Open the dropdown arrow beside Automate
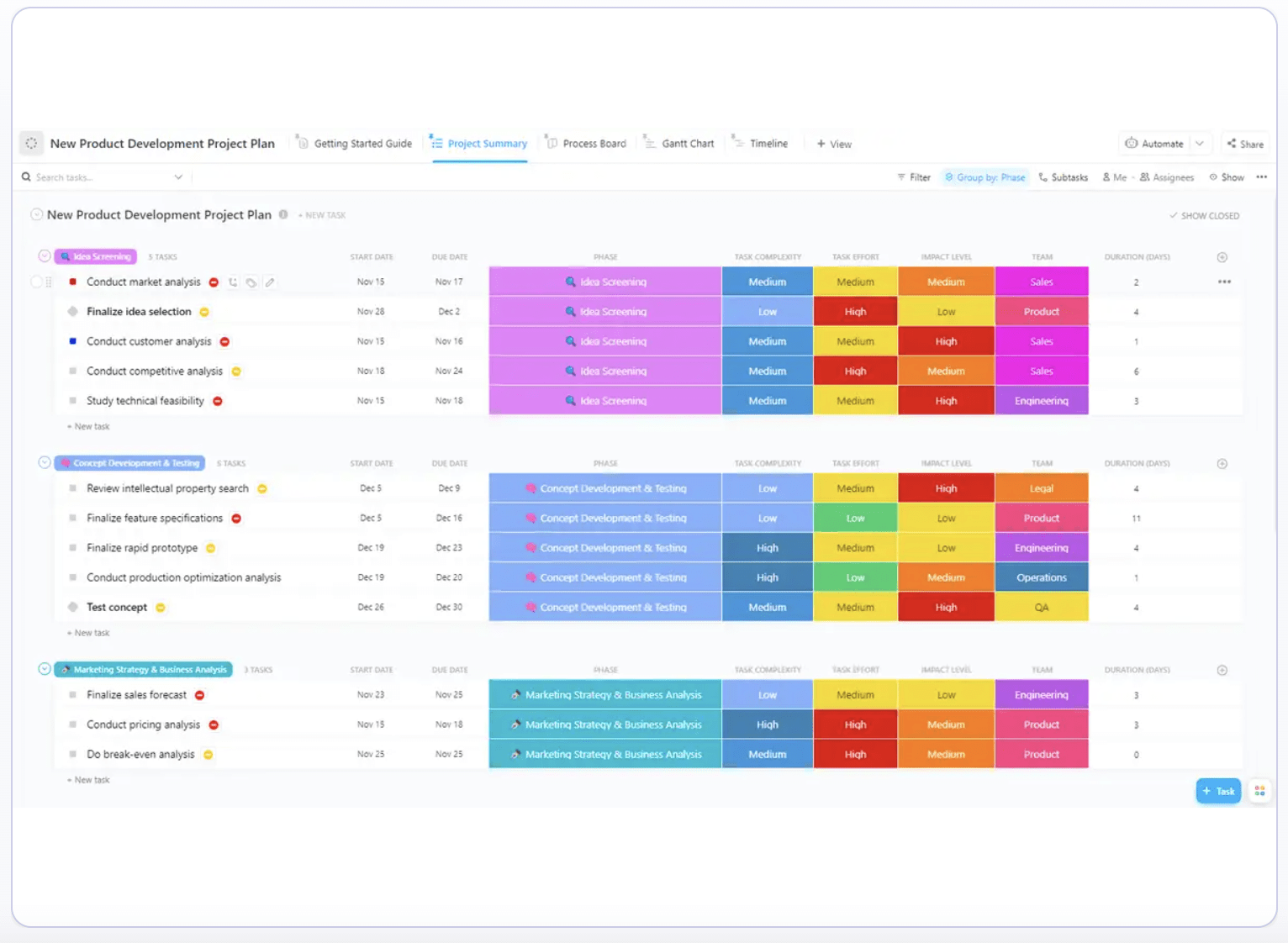 click(1200, 144)
